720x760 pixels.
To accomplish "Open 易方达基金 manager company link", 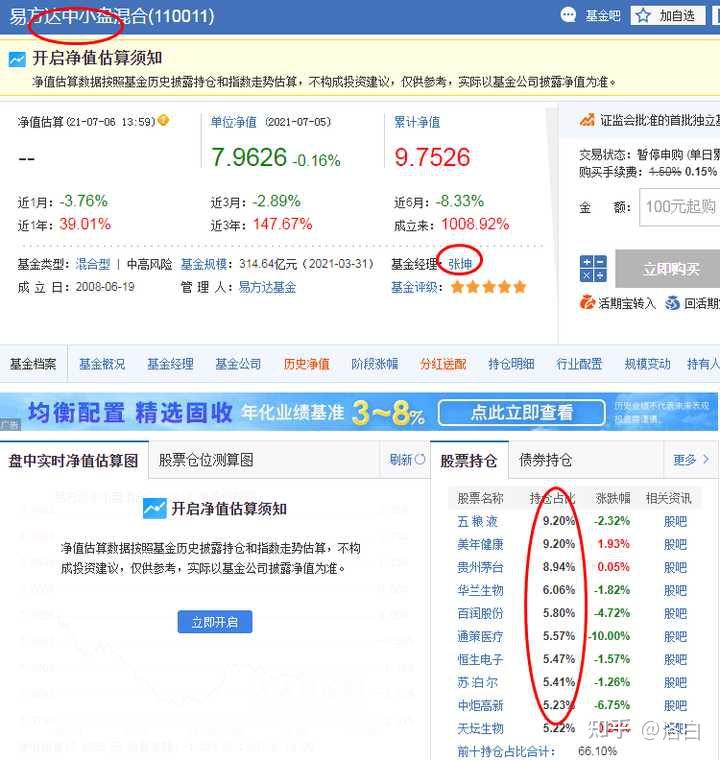I will coord(267,287).
